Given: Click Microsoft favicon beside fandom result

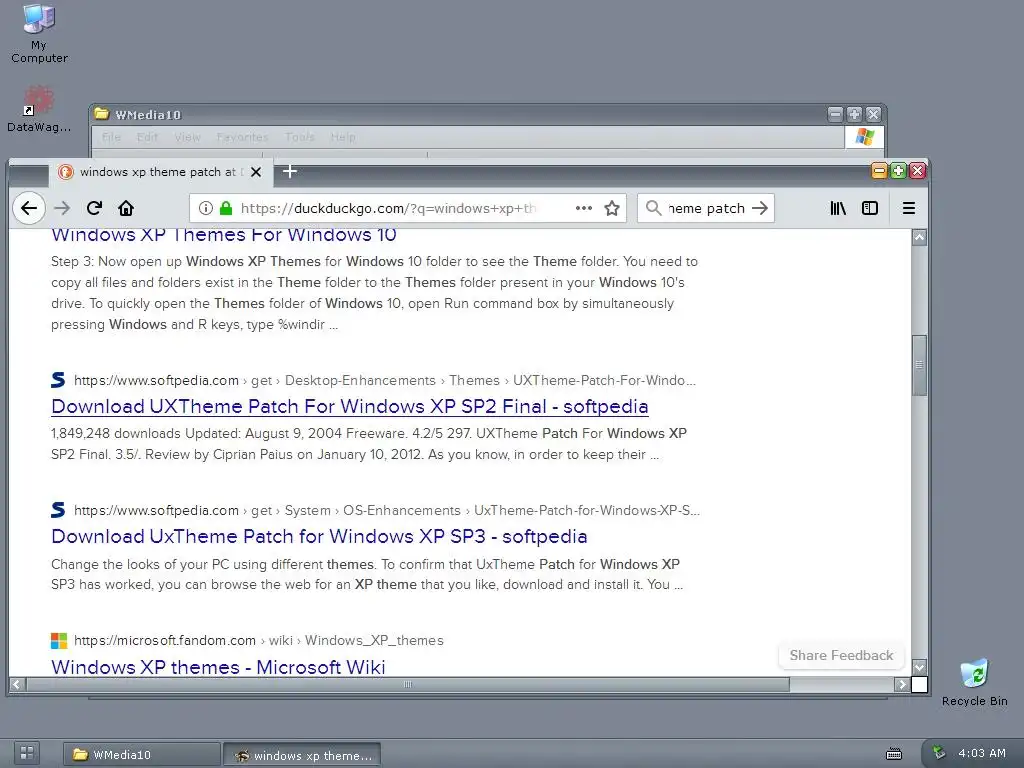Looking at the screenshot, I should tap(59, 641).
